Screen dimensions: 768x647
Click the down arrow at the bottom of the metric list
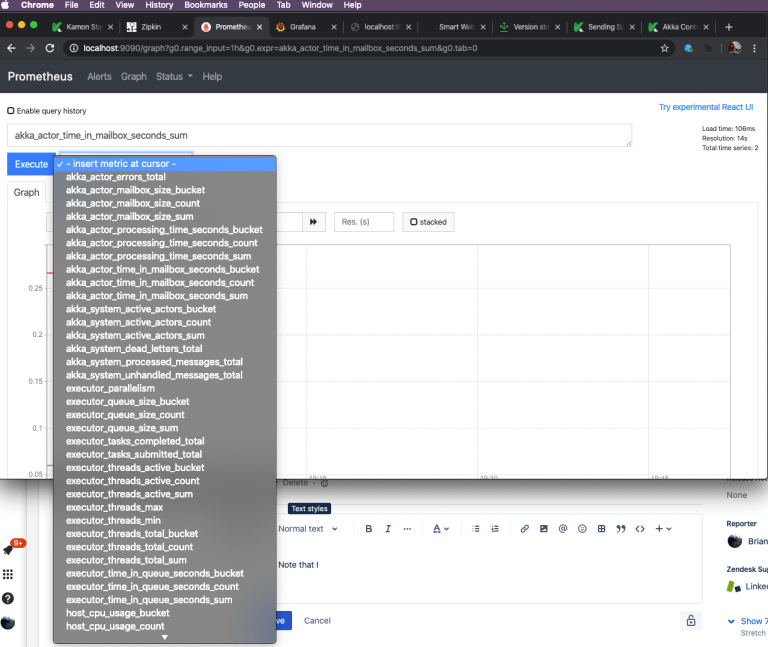coord(165,637)
